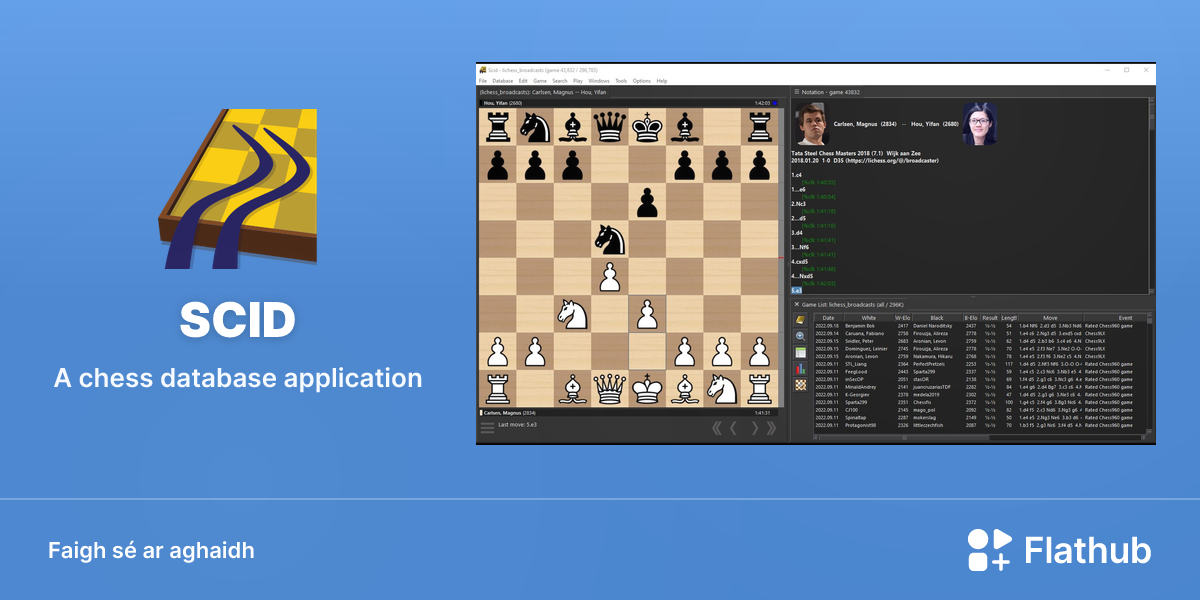This screenshot has width=1200, height=600.
Task: Click highlighted move 5.e3 in notation
Action: (x=797, y=290)
